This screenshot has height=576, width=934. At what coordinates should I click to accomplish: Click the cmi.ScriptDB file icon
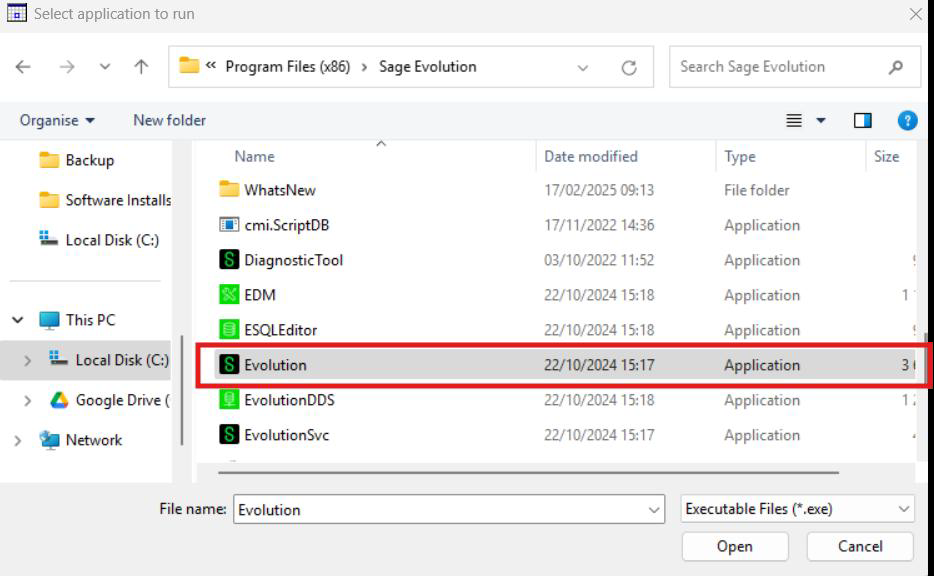click(x=229, y=225)
